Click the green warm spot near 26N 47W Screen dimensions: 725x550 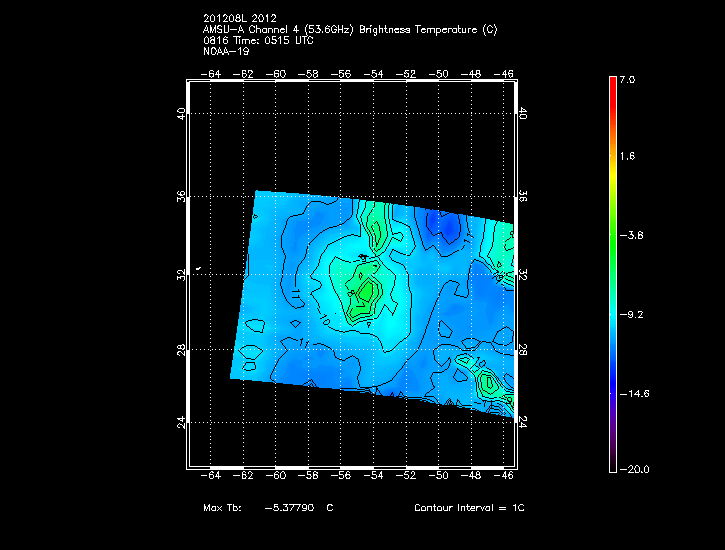click(488, 383)
